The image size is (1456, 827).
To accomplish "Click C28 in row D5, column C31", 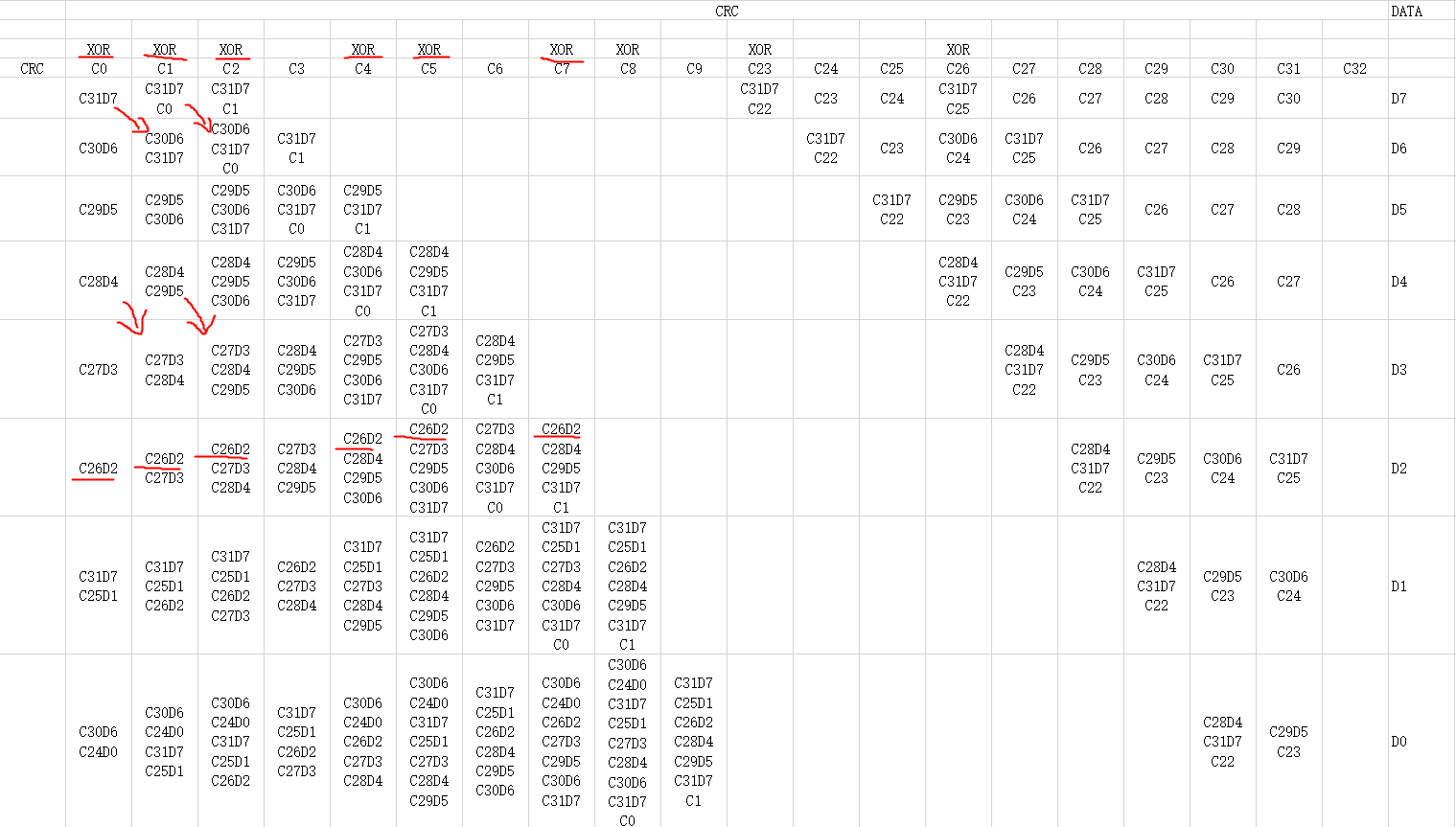I will [1289, 209].
